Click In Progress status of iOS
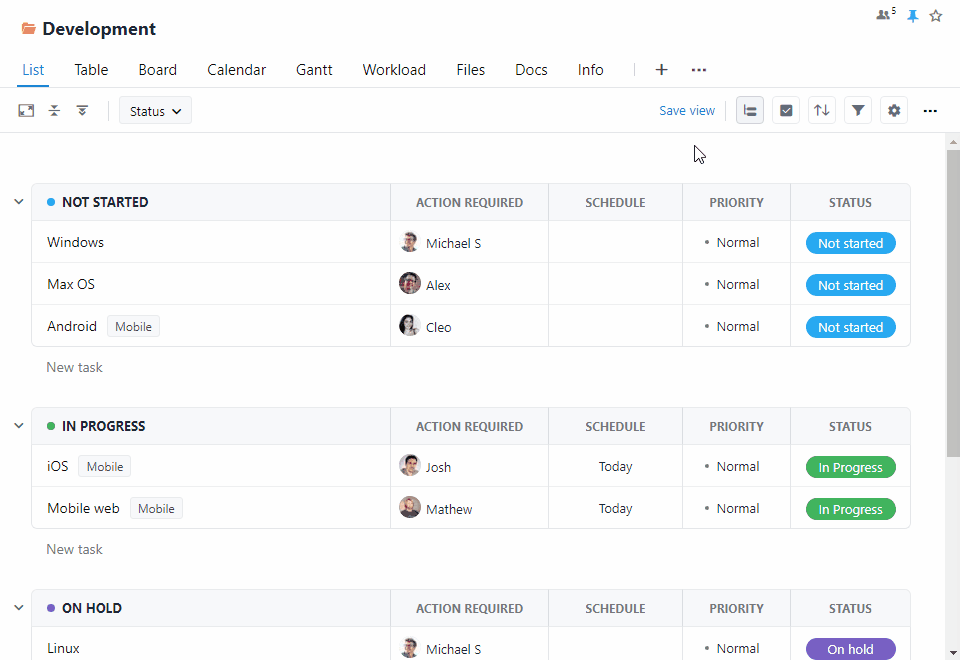Screen dimensions: 960x660 click(x=850, y=467)
